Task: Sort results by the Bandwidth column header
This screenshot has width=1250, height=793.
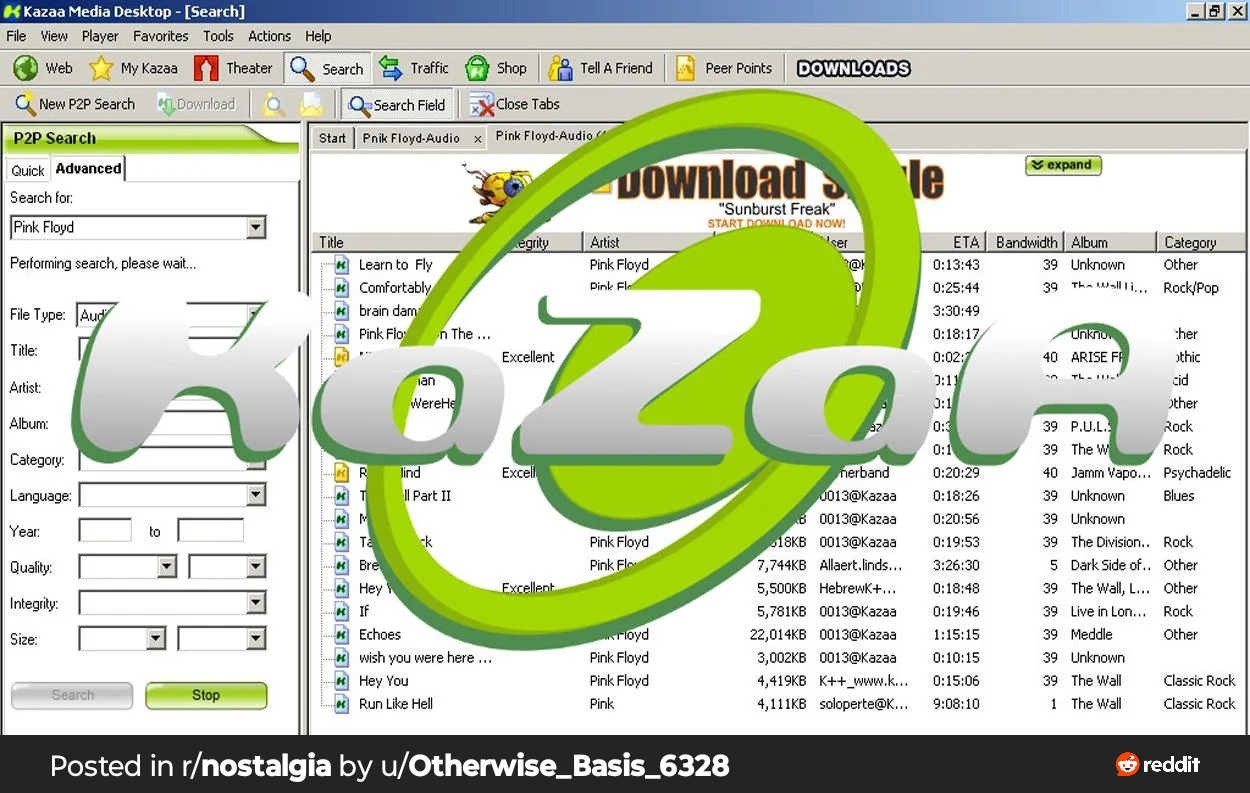Action: pyautogui.click(x=1026, y=242)
